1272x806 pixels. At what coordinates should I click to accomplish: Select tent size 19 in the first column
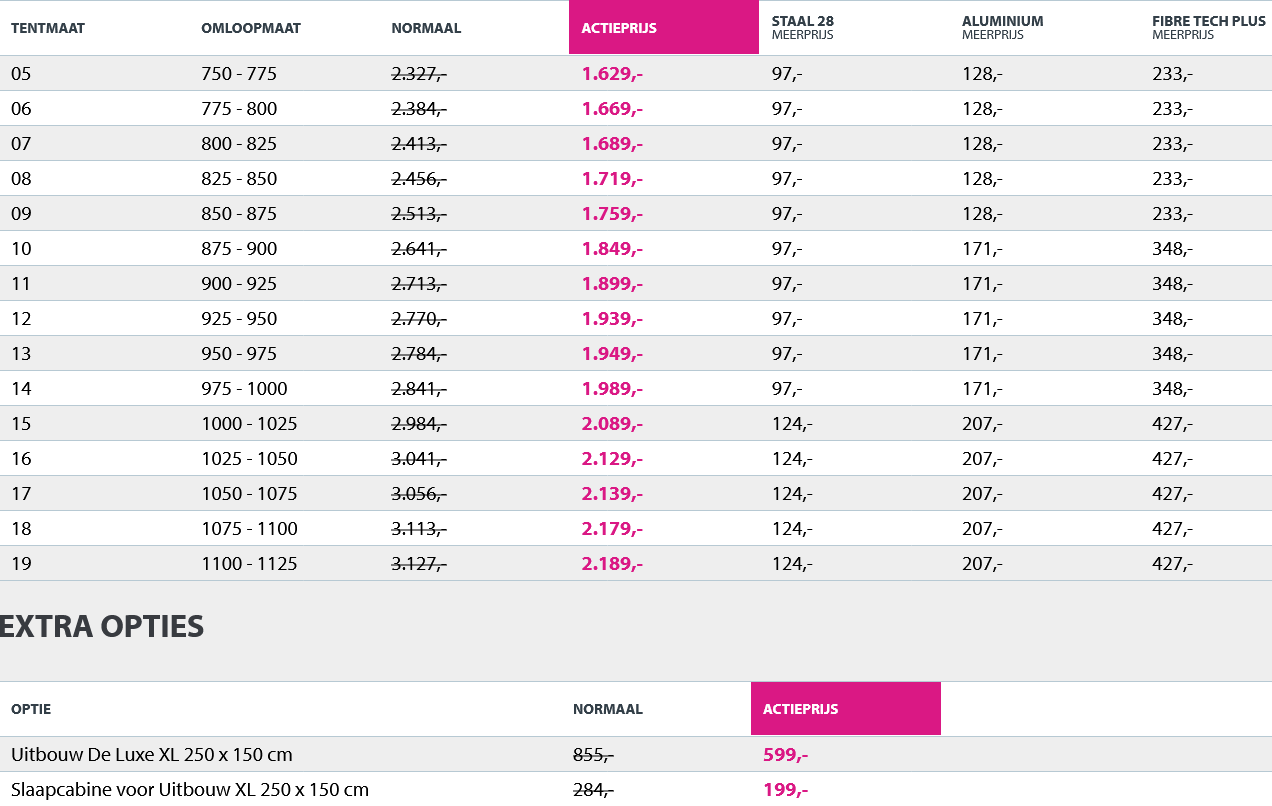click(22, 564)
